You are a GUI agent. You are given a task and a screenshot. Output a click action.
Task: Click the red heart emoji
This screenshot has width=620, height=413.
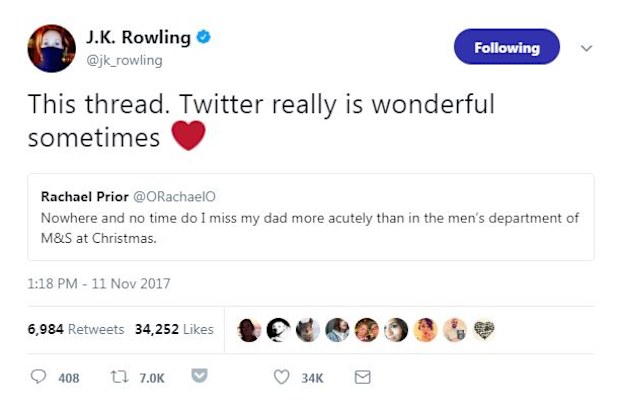pos(188,136)
